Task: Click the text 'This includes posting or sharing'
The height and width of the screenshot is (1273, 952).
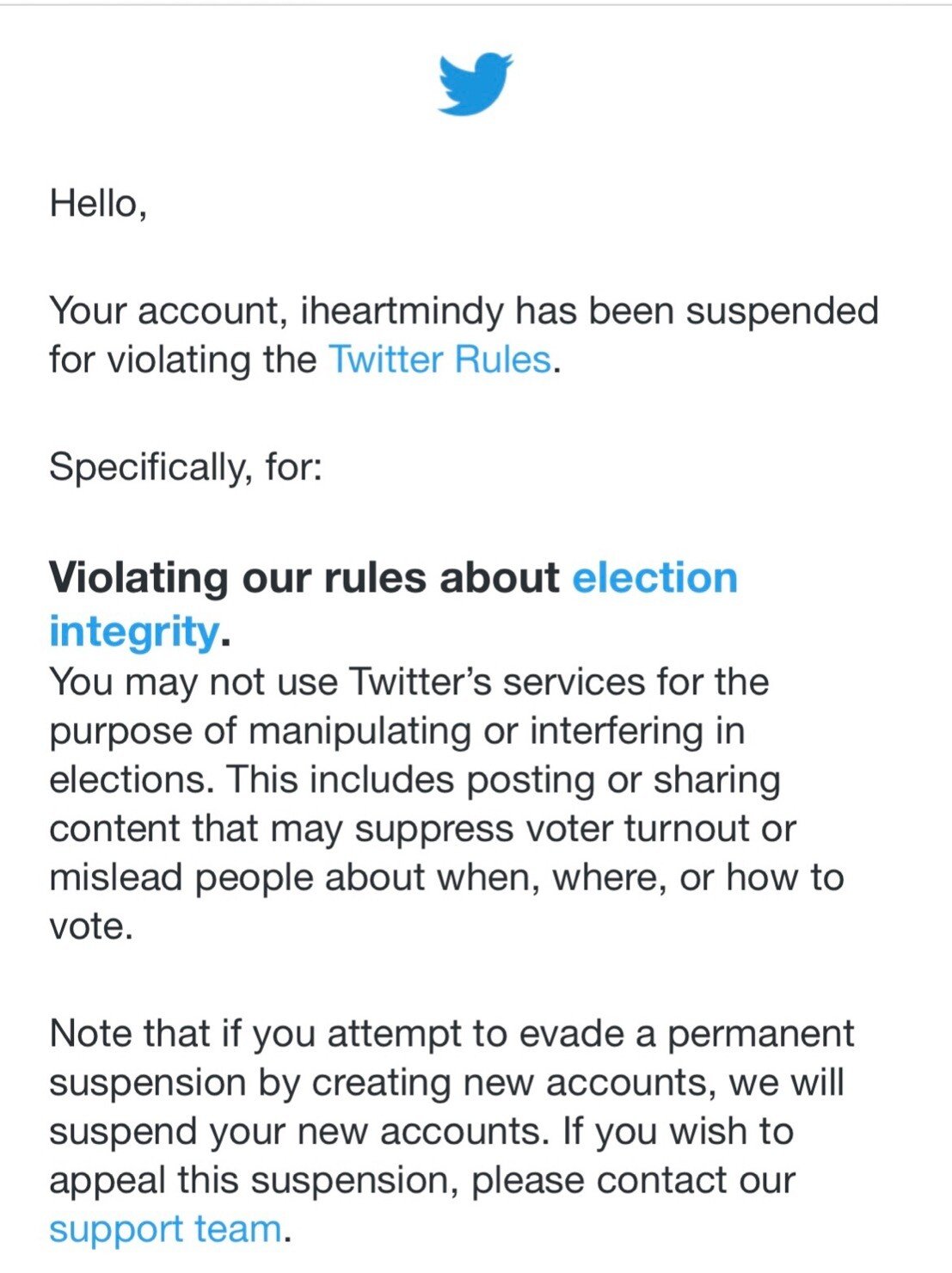Action: point(503,780)
